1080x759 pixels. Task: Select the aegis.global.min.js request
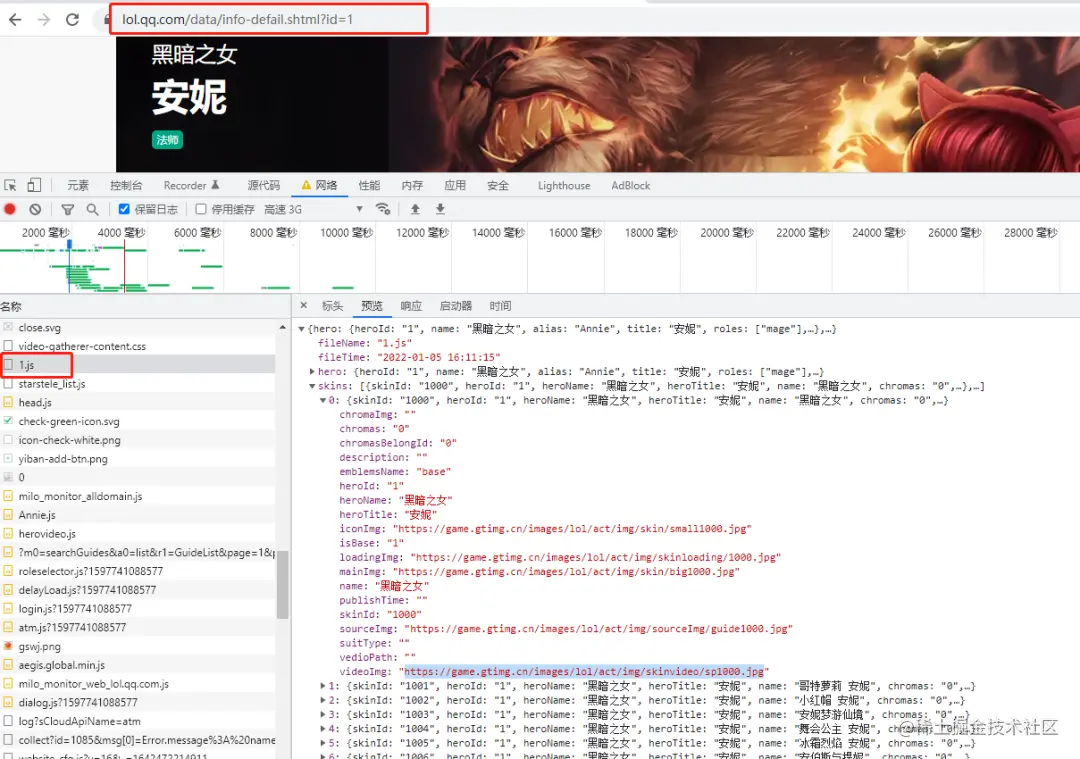[138, 665]
